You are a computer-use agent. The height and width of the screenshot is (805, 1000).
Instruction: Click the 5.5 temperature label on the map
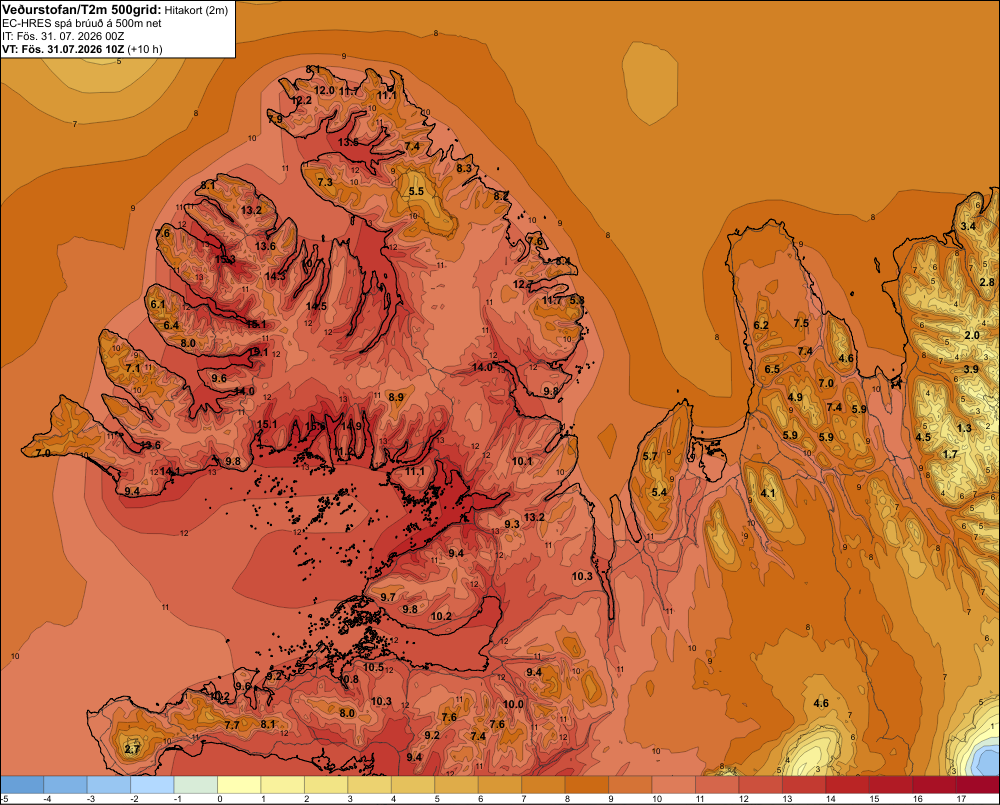[416, 191]
